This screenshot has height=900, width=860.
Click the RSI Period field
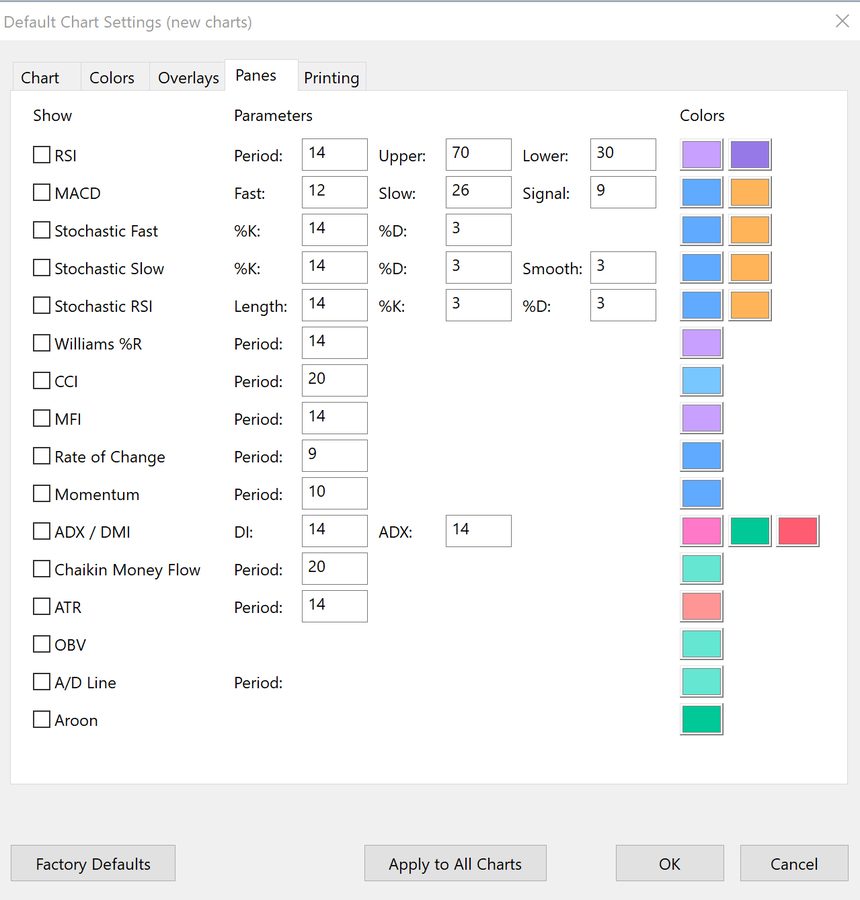click(335, 154)
